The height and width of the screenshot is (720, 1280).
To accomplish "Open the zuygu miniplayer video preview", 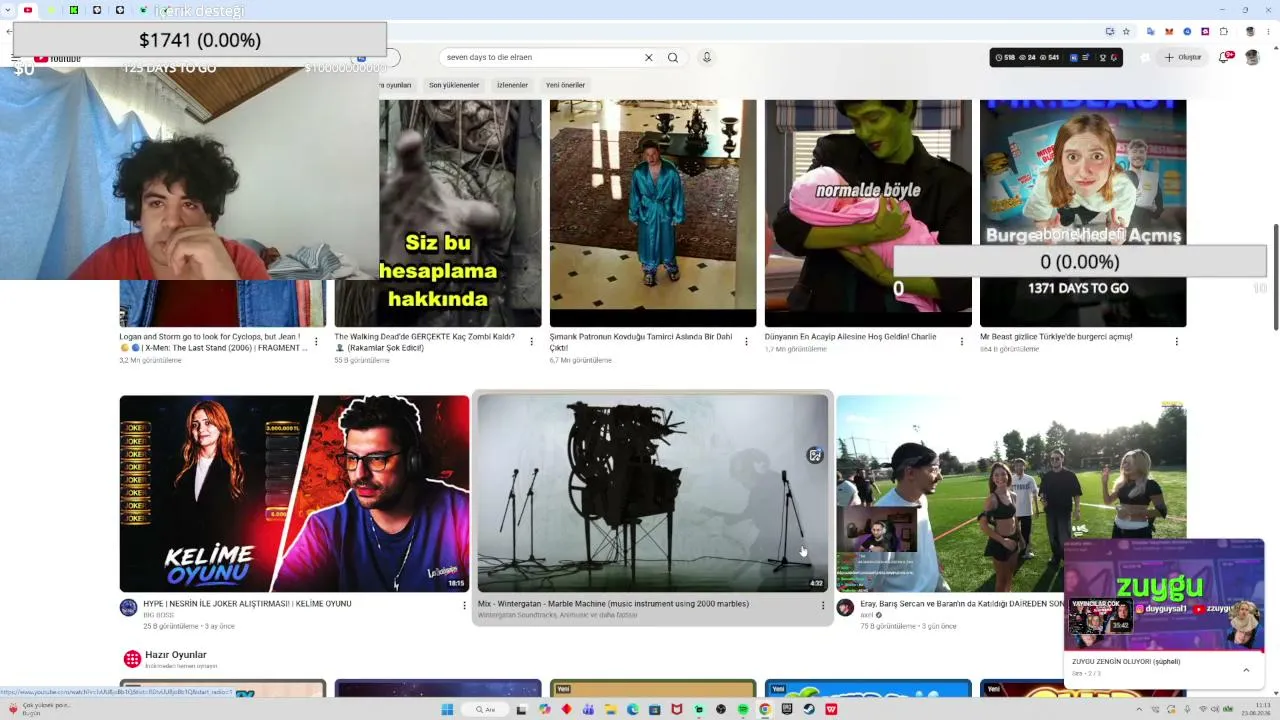I will click(x=1164, y=595).
